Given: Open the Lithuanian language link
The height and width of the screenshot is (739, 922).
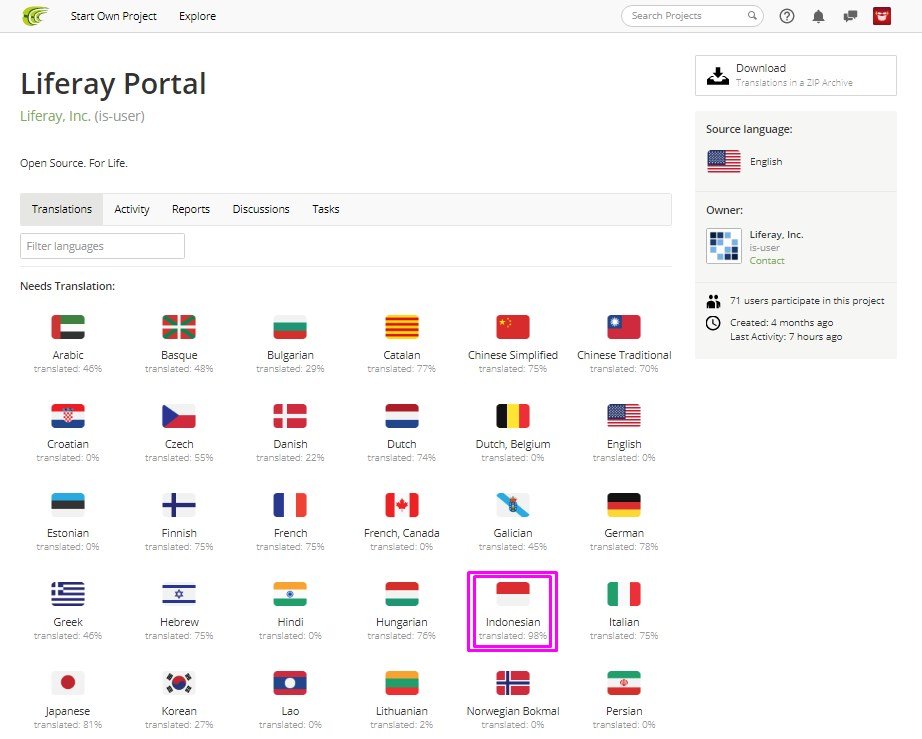Looking at the screenshot, I should click(402, 711).
